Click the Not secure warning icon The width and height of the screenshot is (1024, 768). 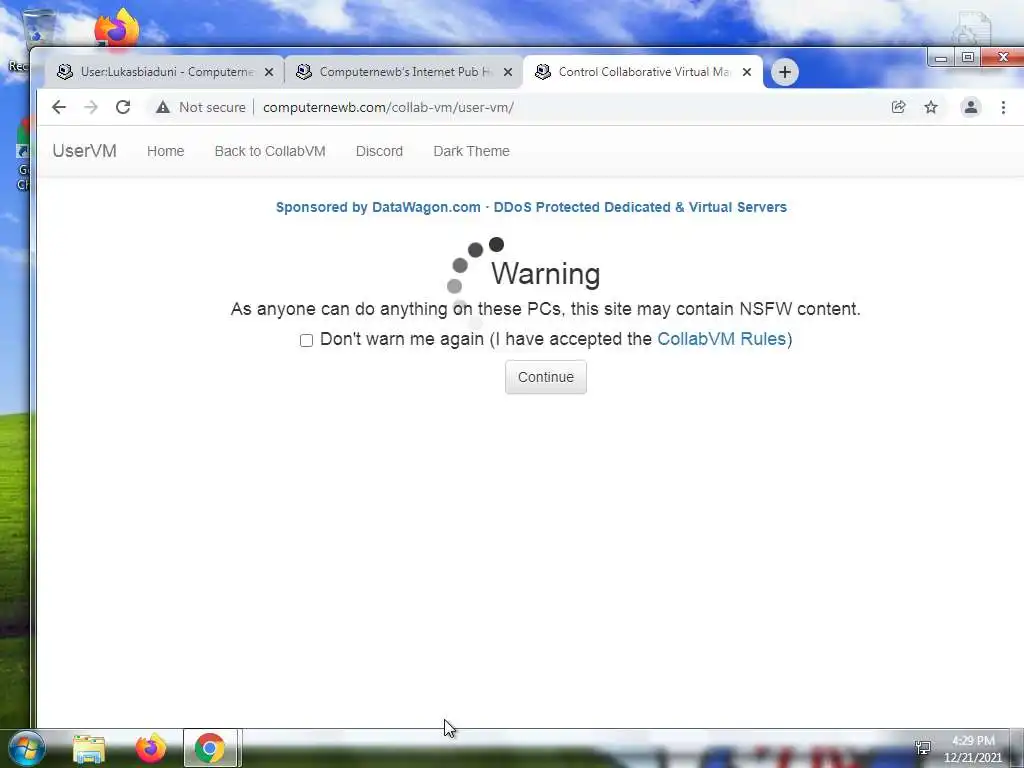pyautogui.click(x=163, y=107)
